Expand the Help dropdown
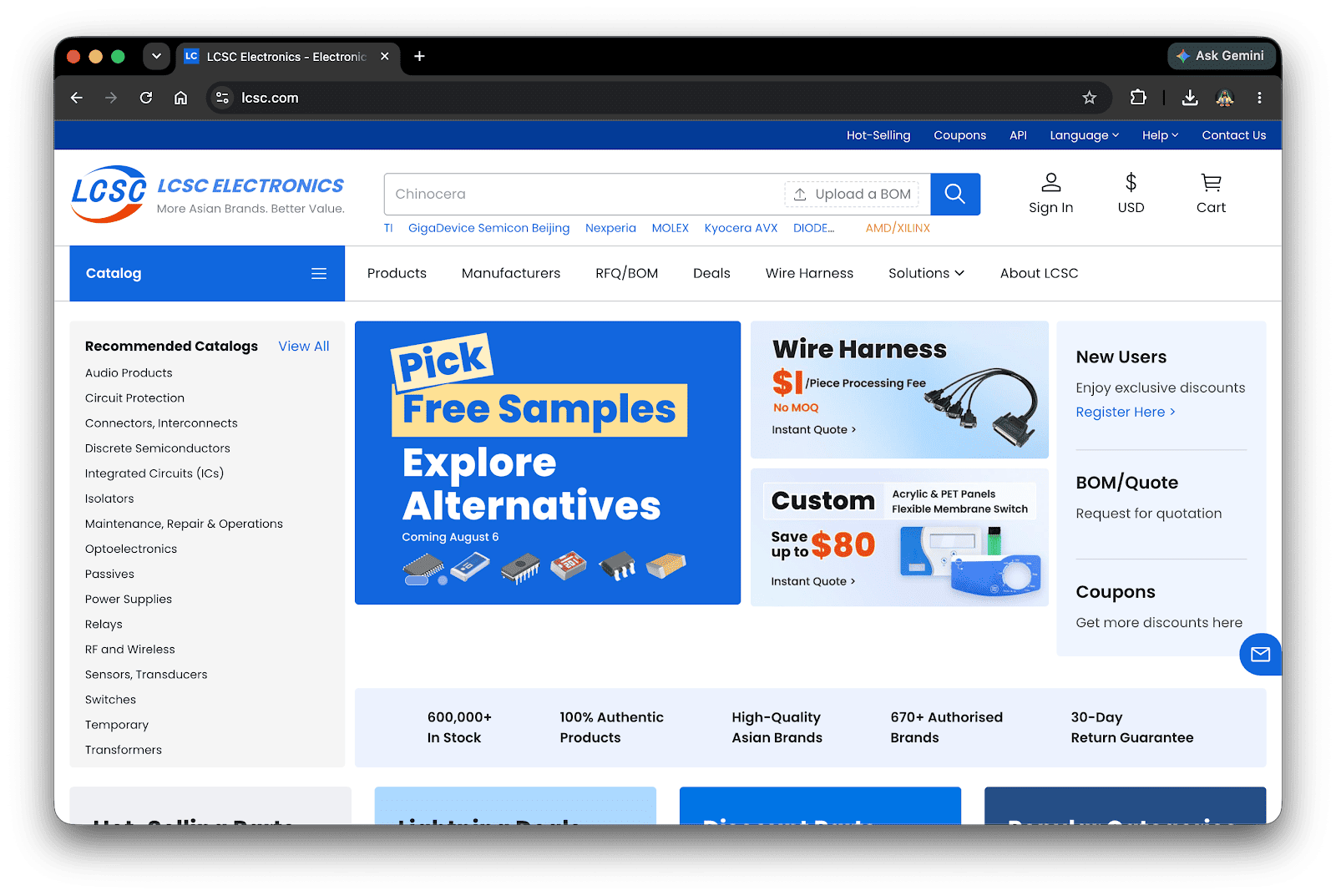Image resolution: width=1336 pixels, height=896 pixels. coord(1160,135)
